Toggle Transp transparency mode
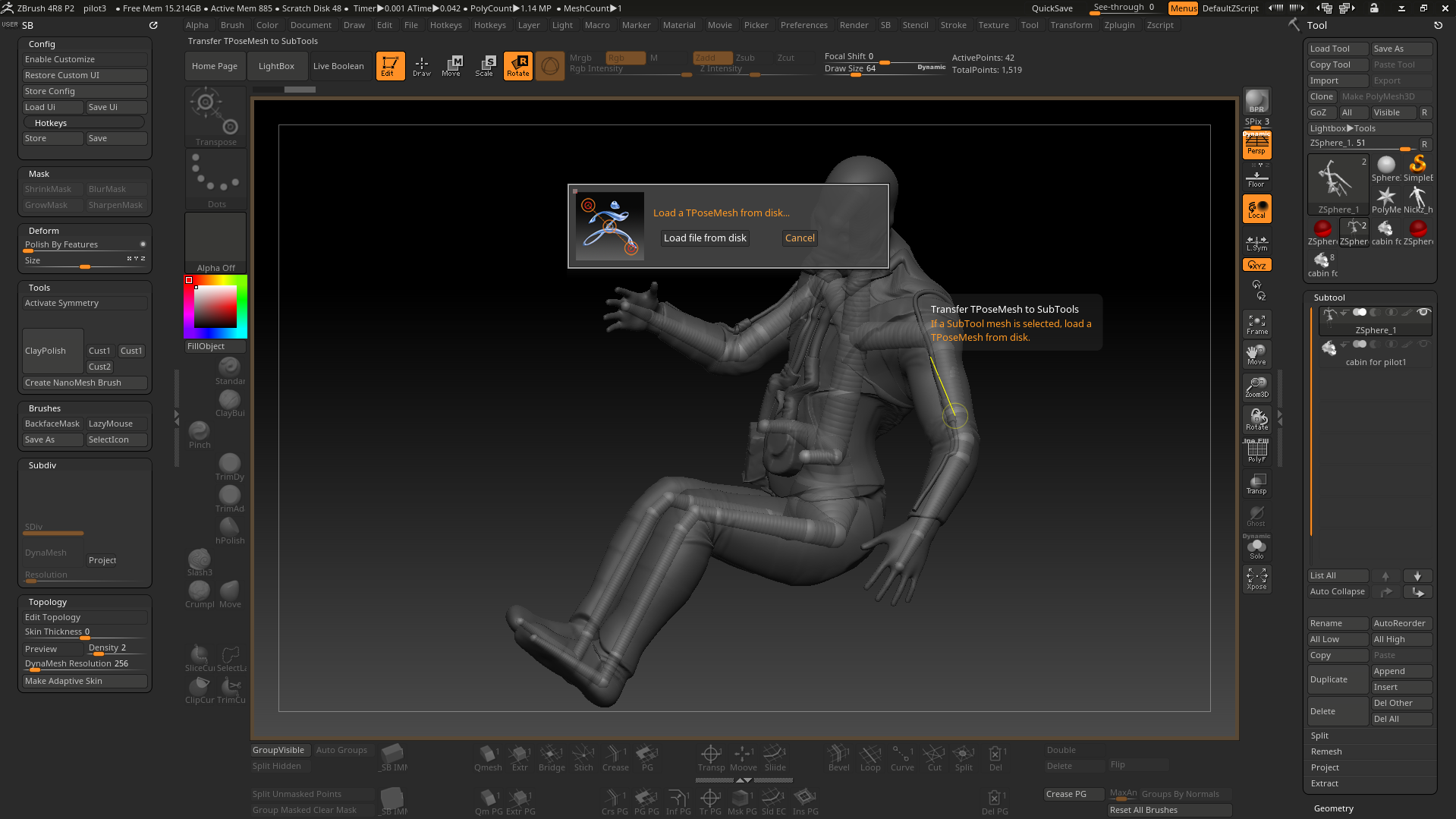Screen dimensions: 1456x819 click(x=1256, y=484)
